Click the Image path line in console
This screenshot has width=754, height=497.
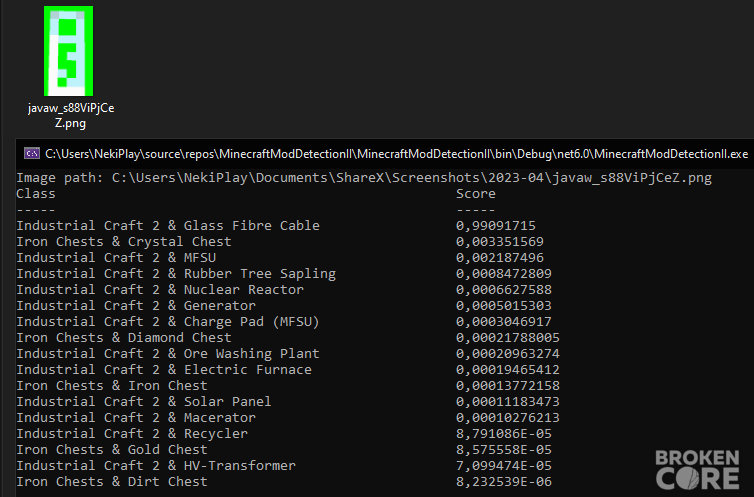pos(364,178)
